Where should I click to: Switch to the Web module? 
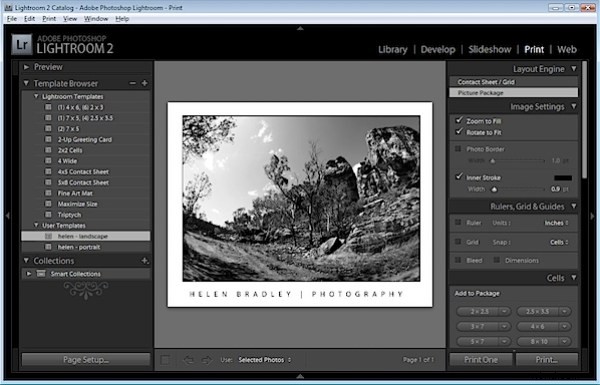click(x=567, y=49)
